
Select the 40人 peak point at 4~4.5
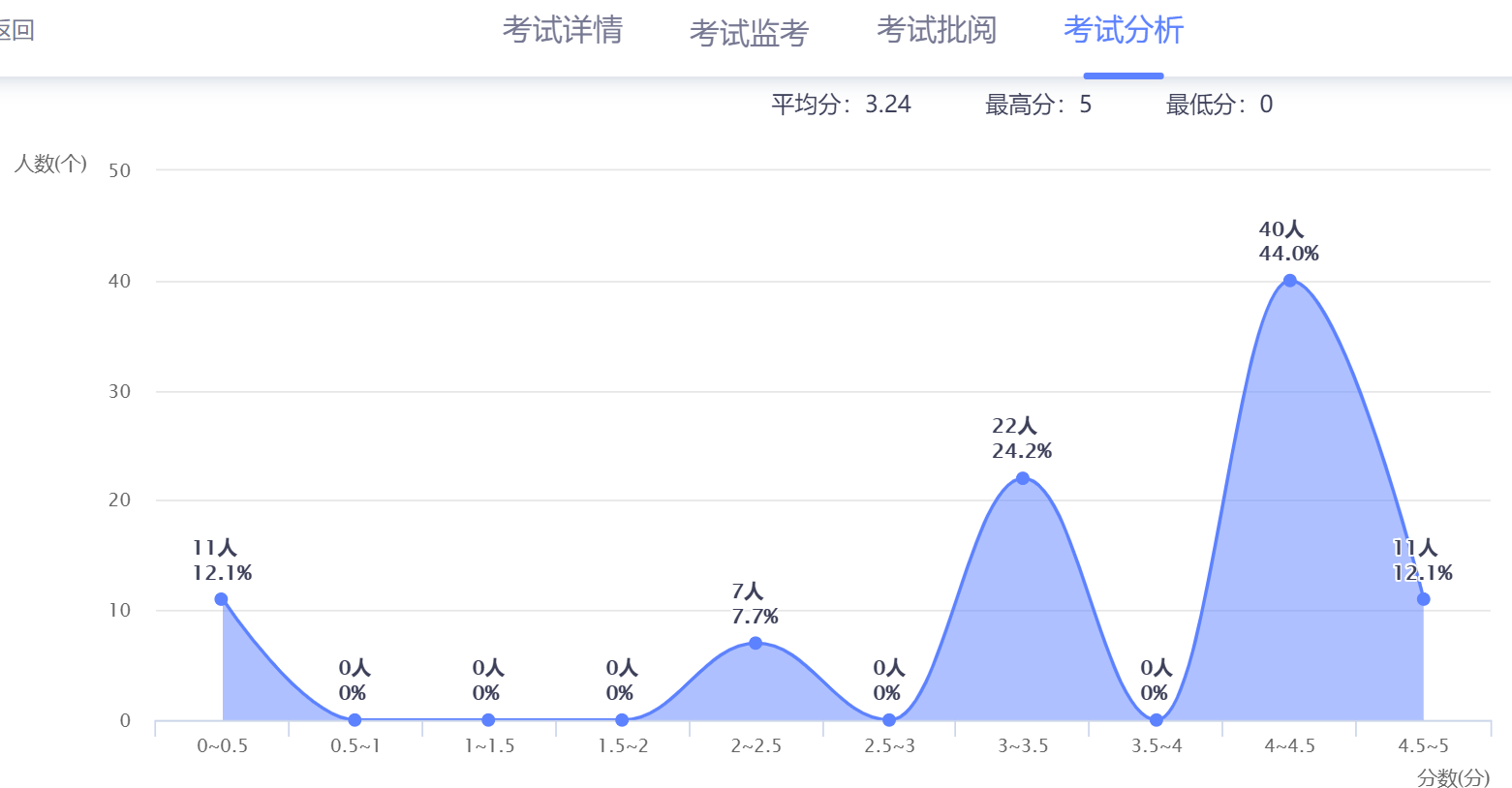[1290, 281]
